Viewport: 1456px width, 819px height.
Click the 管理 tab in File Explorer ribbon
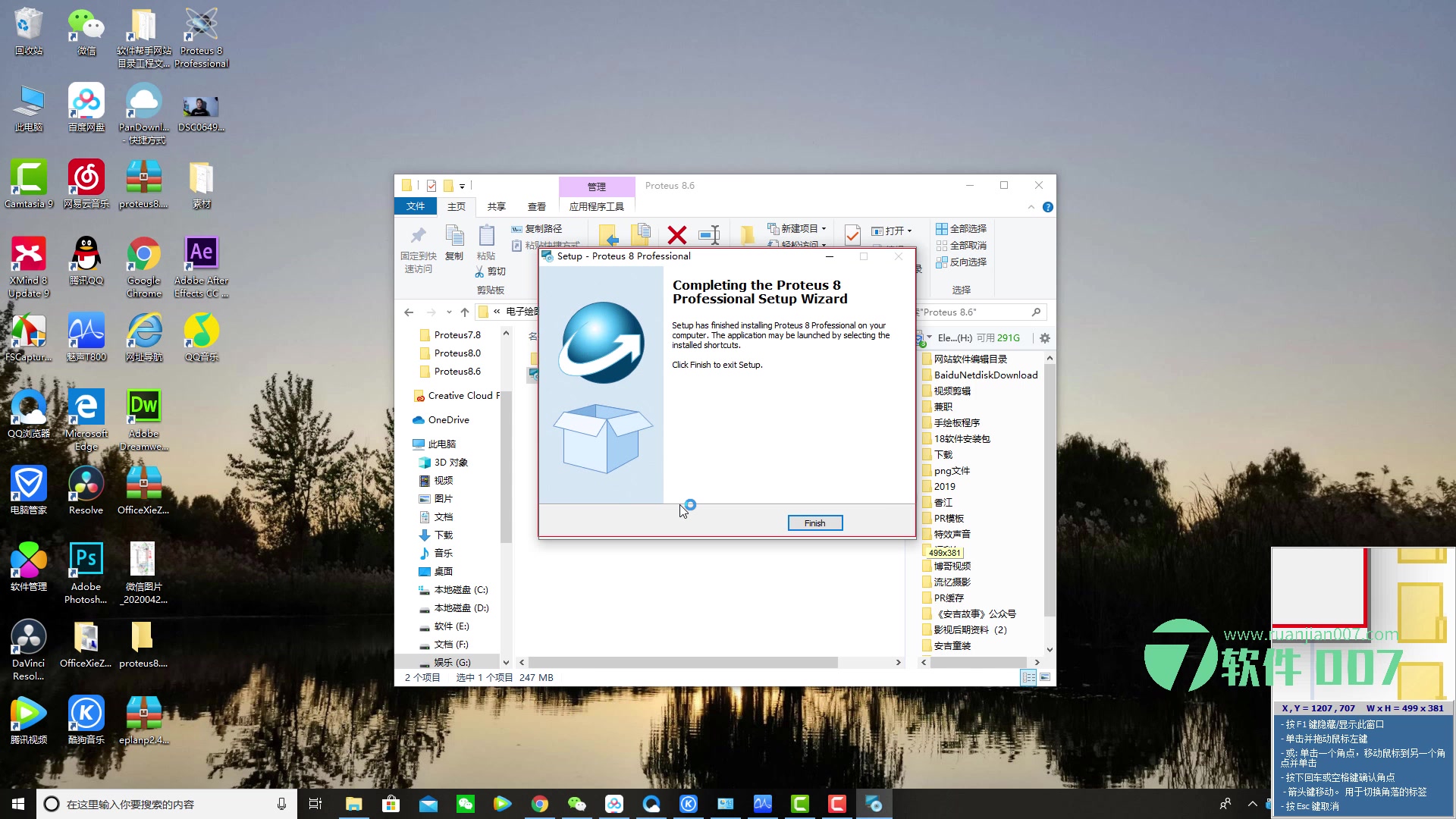point(596,185)
